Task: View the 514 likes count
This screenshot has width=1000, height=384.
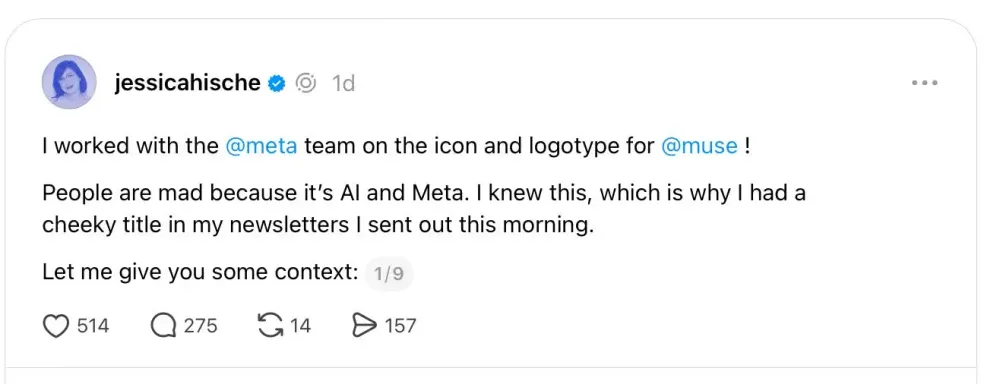Action: pos(93,327)
